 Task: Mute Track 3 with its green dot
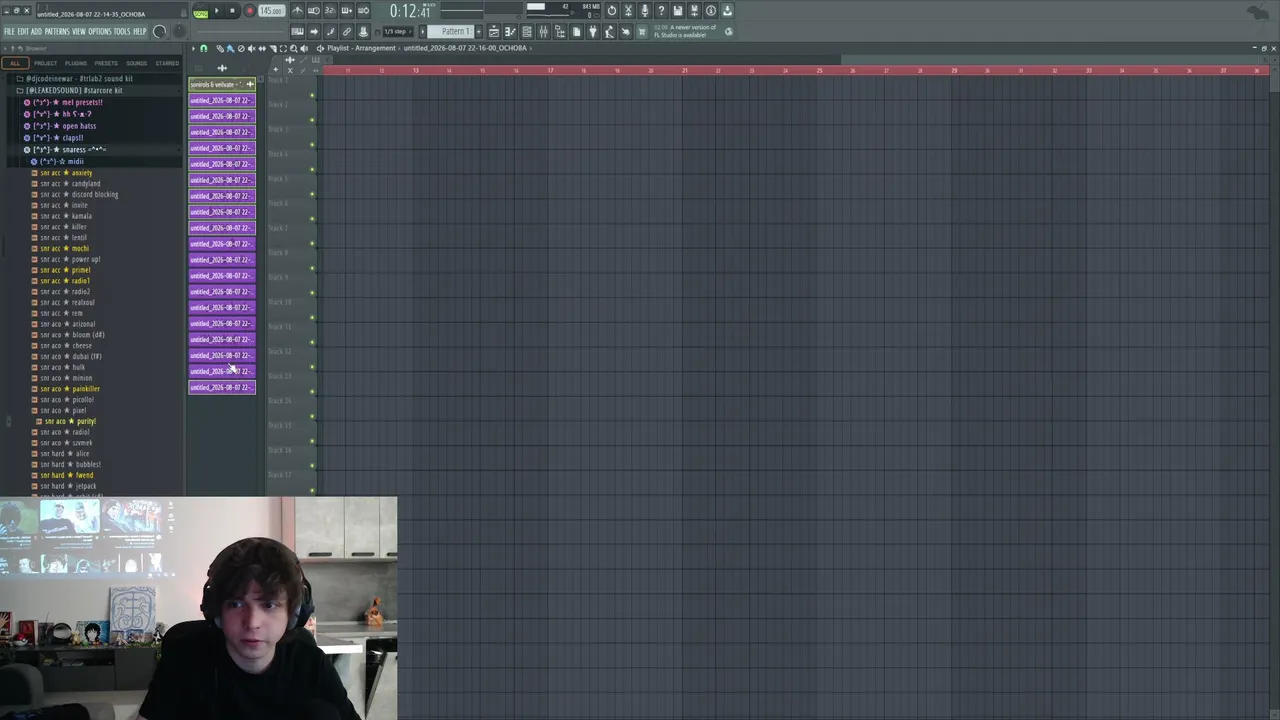pos(312,145)
